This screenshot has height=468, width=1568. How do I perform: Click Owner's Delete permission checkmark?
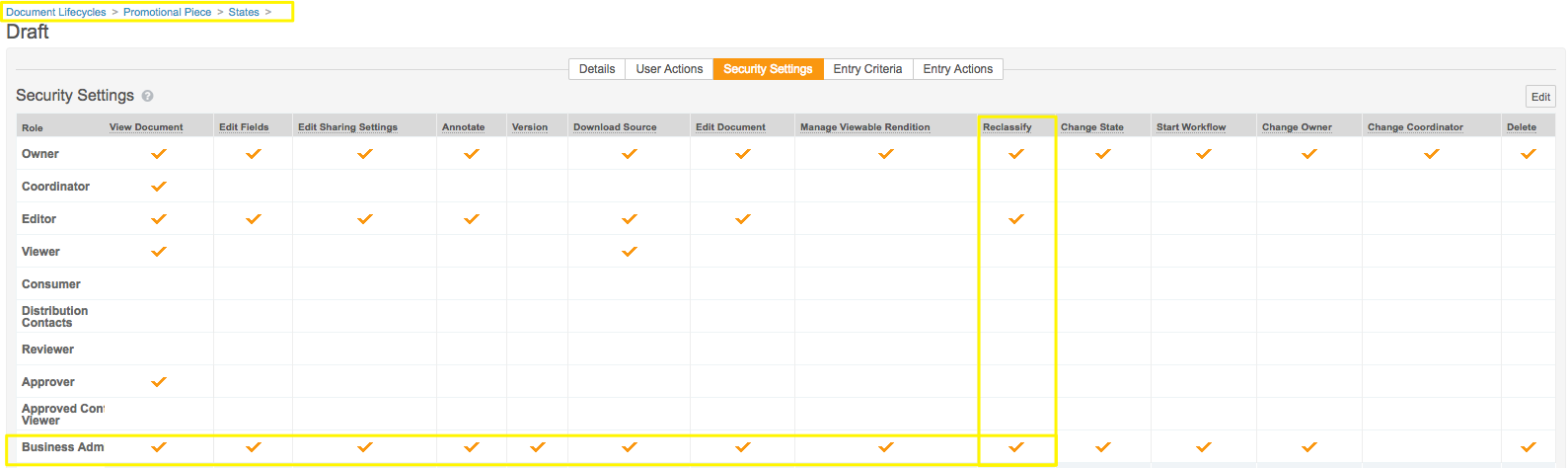click(1529, 154)
